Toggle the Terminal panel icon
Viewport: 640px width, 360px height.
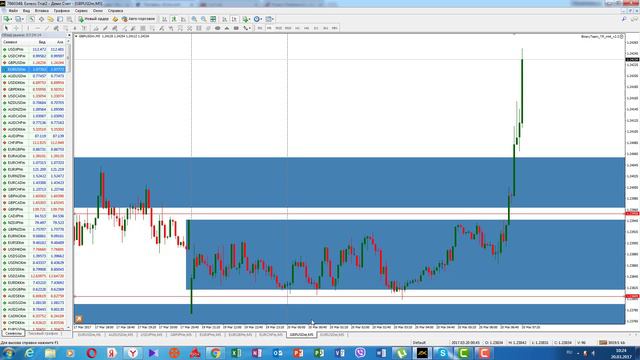pos(60,19)
